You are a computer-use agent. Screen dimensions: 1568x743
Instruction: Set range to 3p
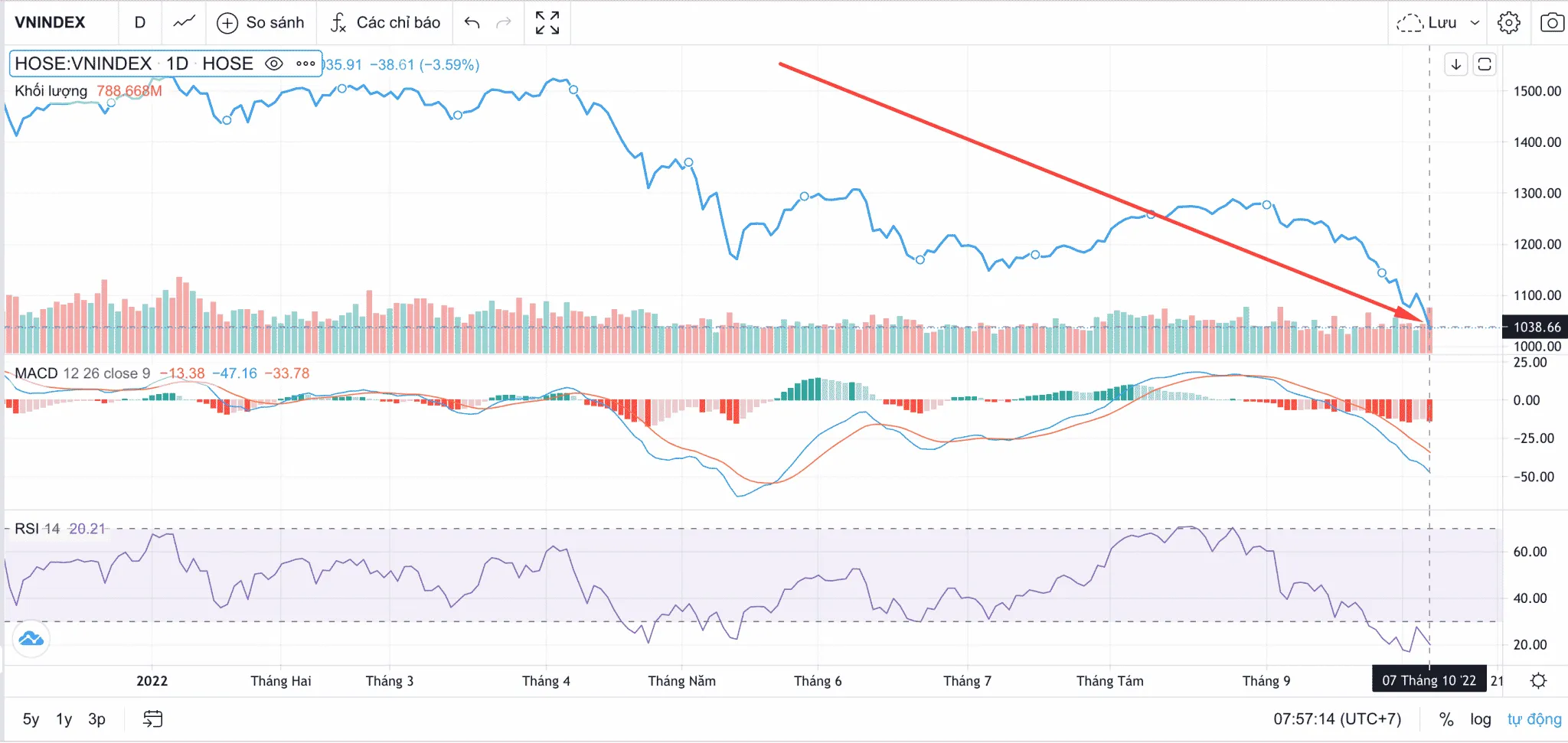[x=96, y=719]
